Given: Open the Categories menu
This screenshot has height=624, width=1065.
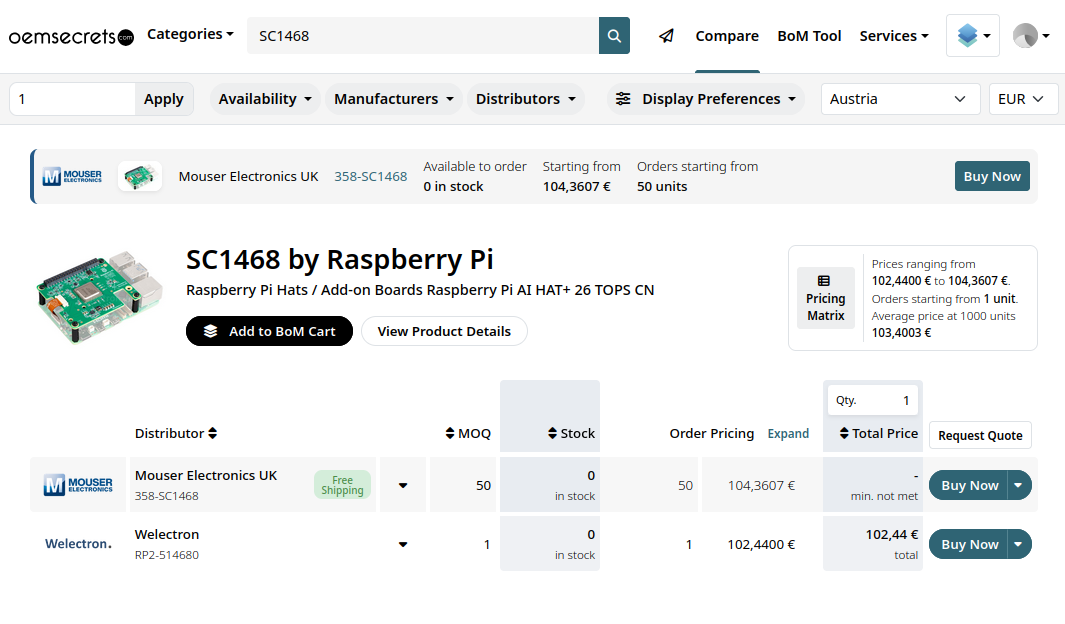Looking at the screenshot, I should (x=190, y=35).
